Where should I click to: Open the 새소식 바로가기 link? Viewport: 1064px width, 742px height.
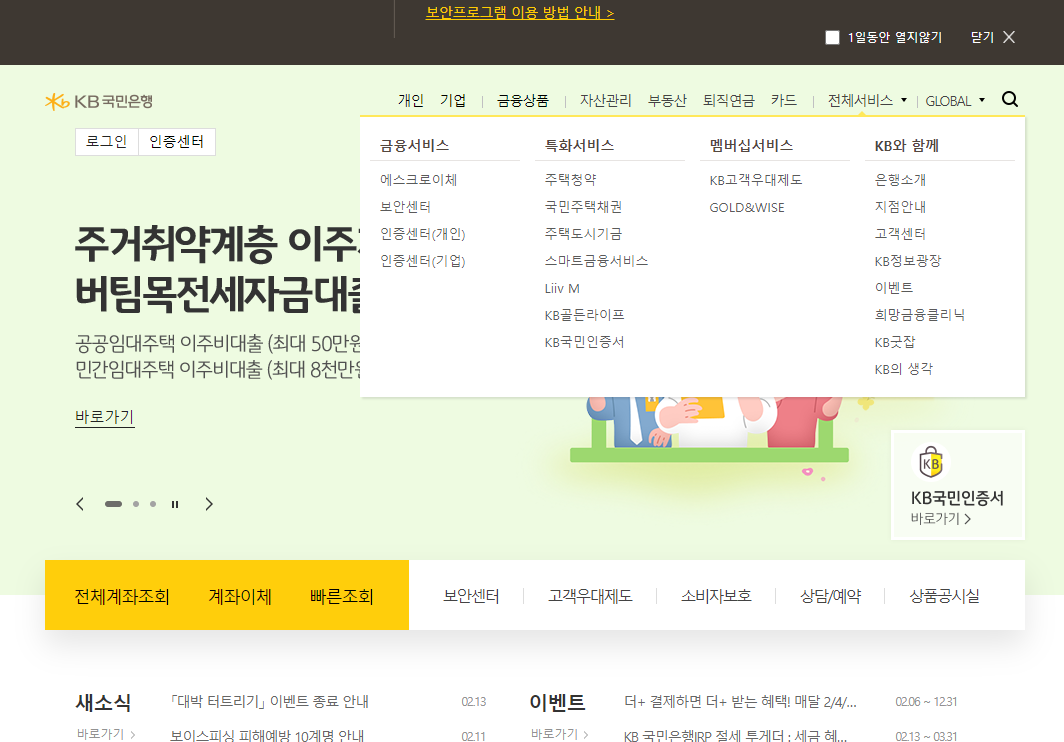click(x=106, y=734)
